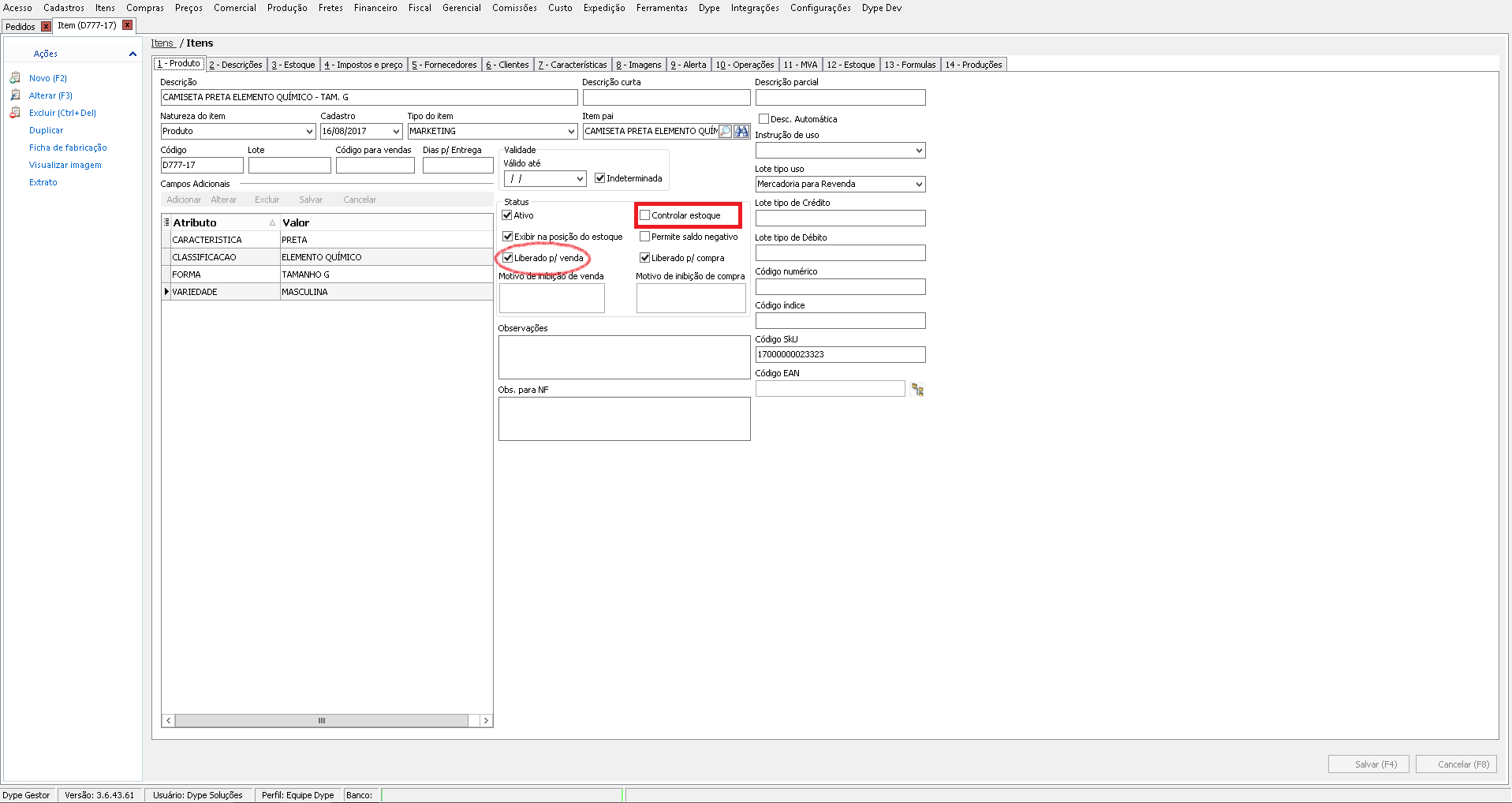Click the magnifier icon in Item pai
Viewport: 1512px width, 803px height.
coord(726,132)
